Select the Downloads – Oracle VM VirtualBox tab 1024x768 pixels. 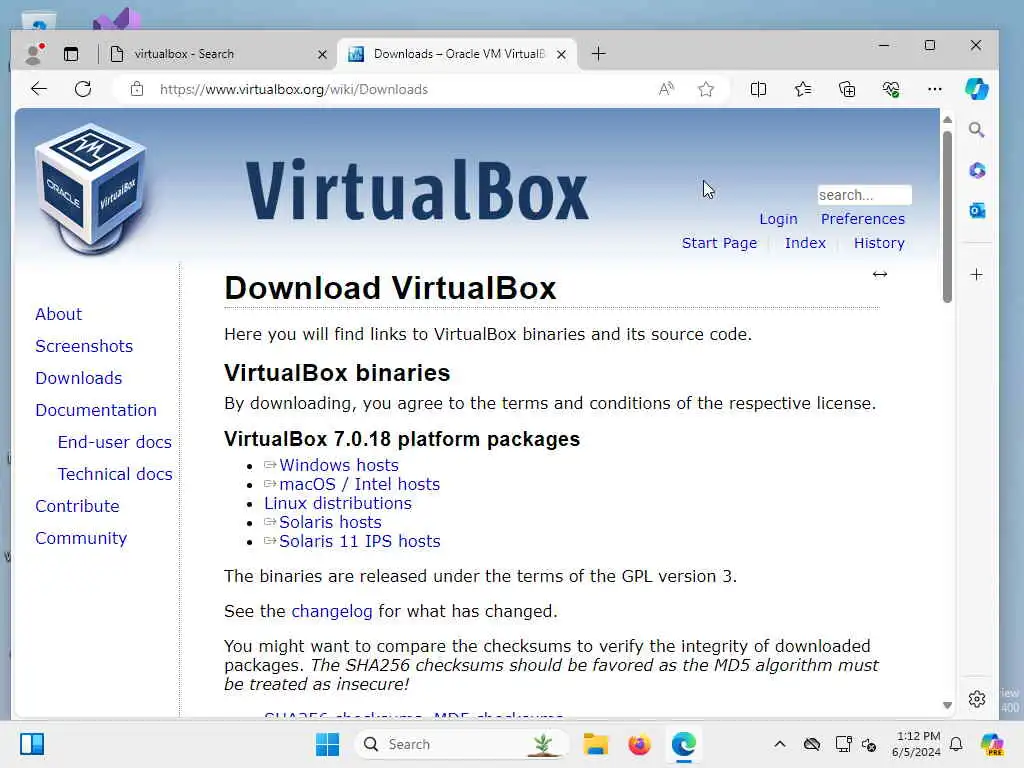click(457, 54)
